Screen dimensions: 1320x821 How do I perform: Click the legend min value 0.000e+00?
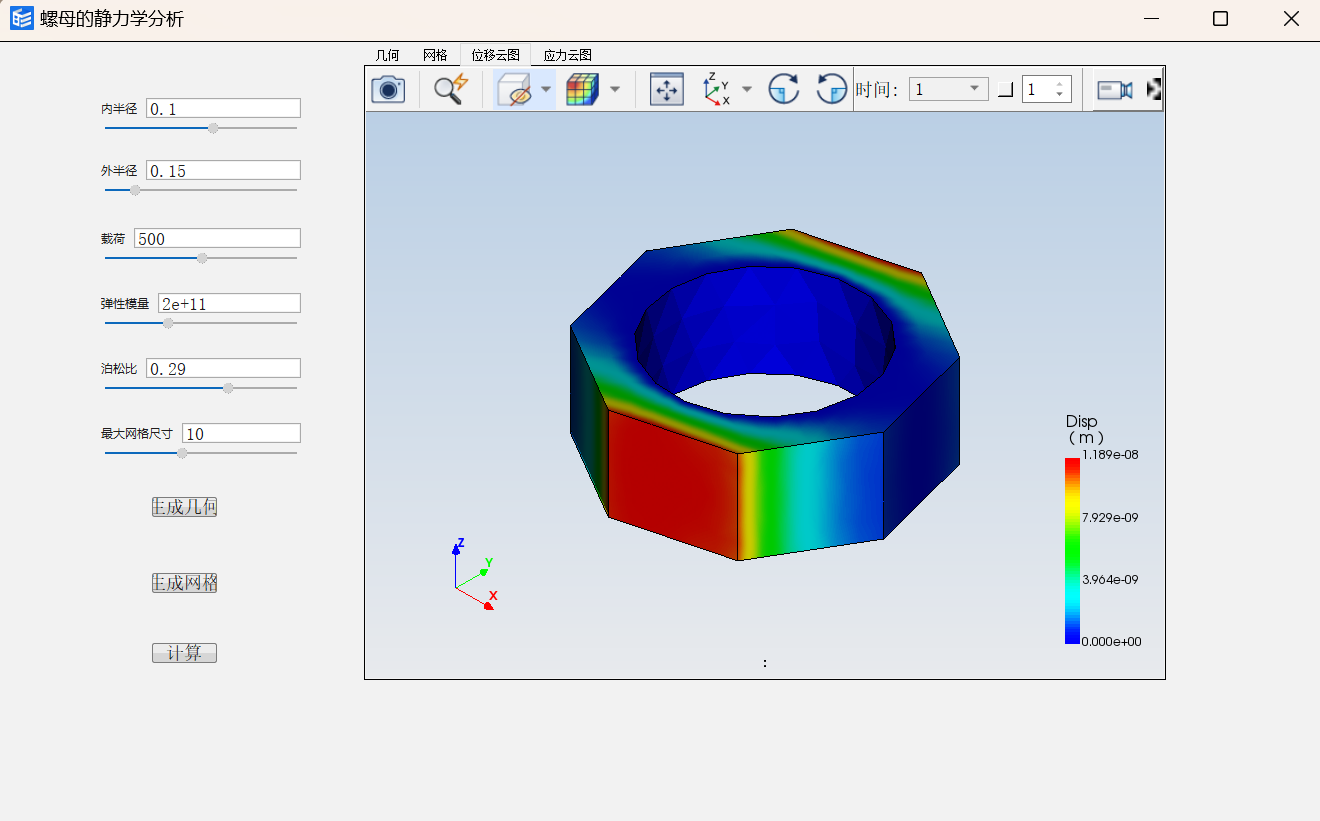(x=1111, y=642)
